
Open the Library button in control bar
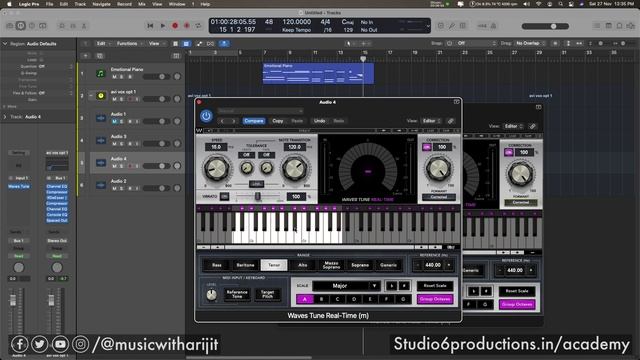tap(10, 26)
